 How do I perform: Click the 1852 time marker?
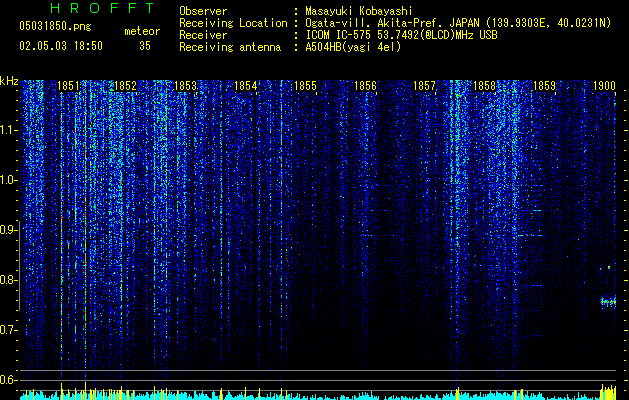point(126,86)
